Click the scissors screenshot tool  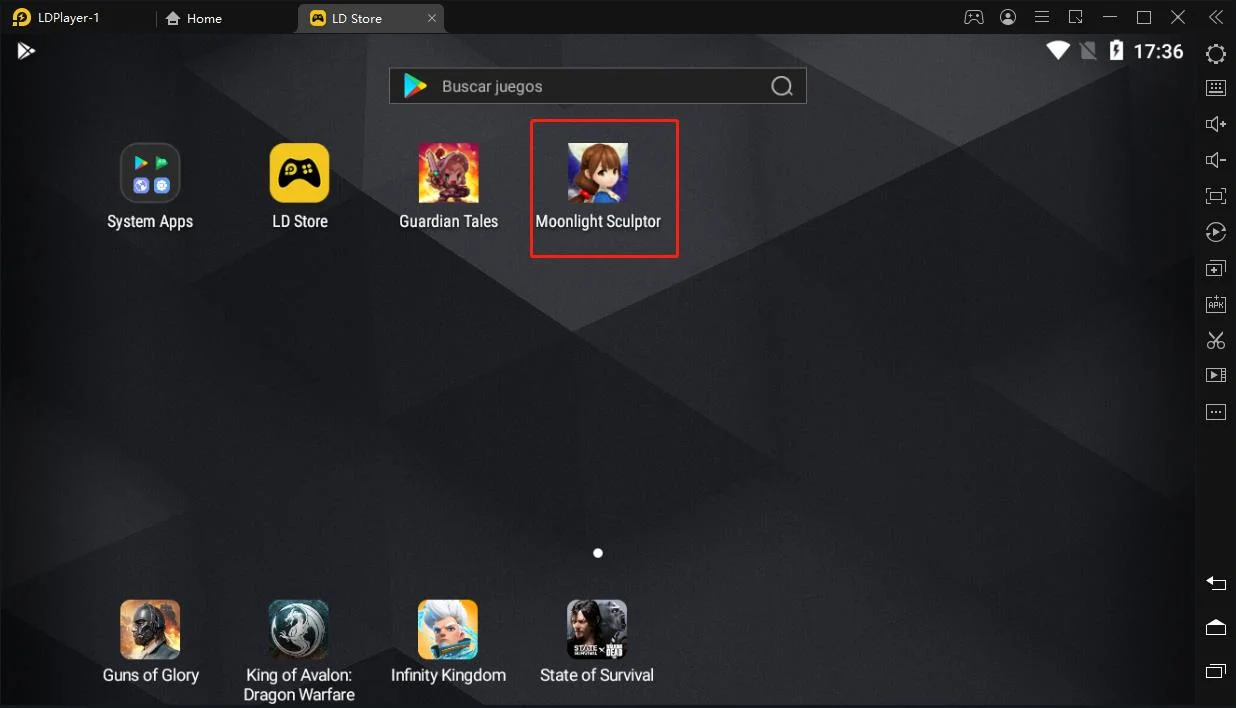(x=1216, y=340)
